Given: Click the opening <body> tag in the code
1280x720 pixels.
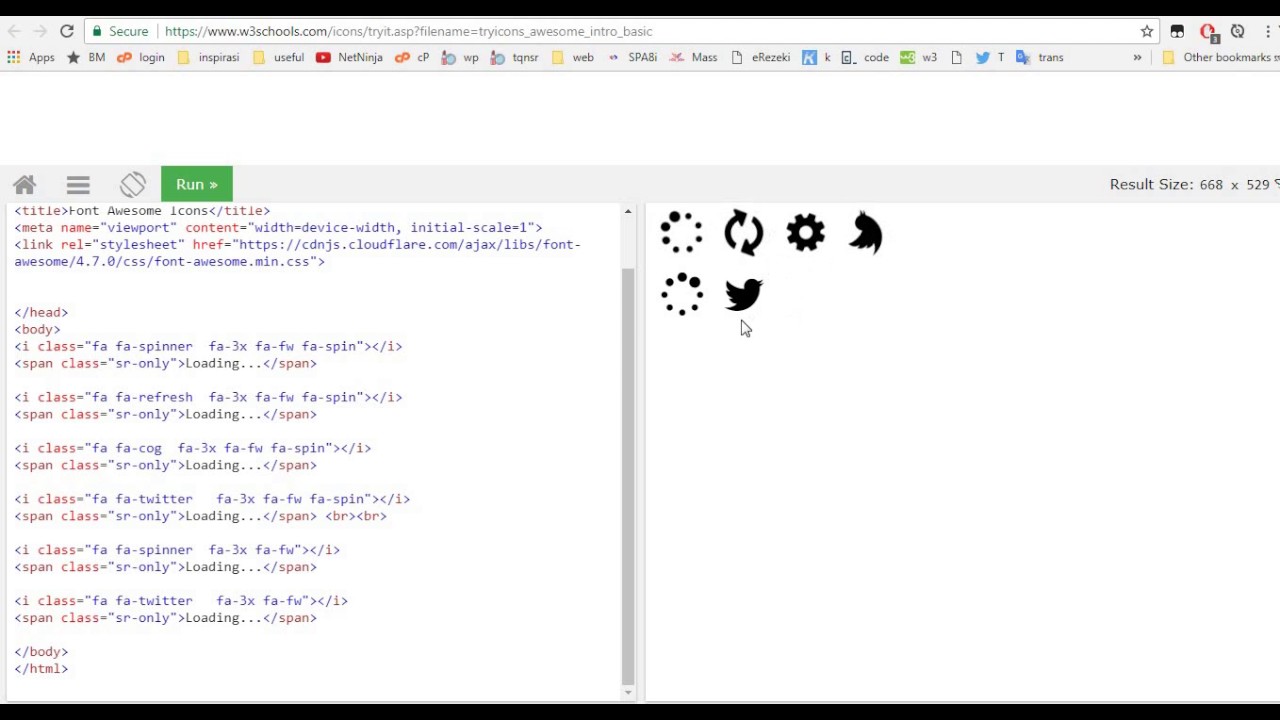Looking at the screenshot, I should click(37, 330).
